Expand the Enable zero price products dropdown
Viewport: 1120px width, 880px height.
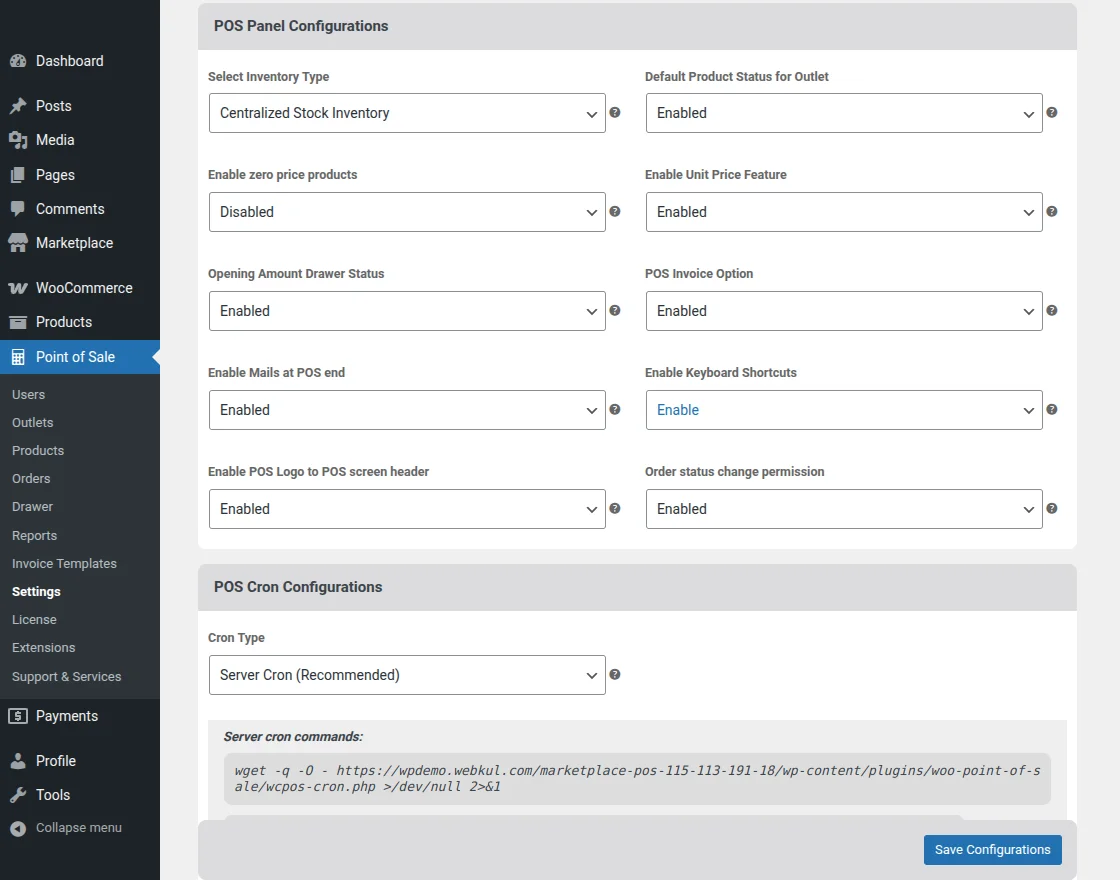click(x=407, y=212)
